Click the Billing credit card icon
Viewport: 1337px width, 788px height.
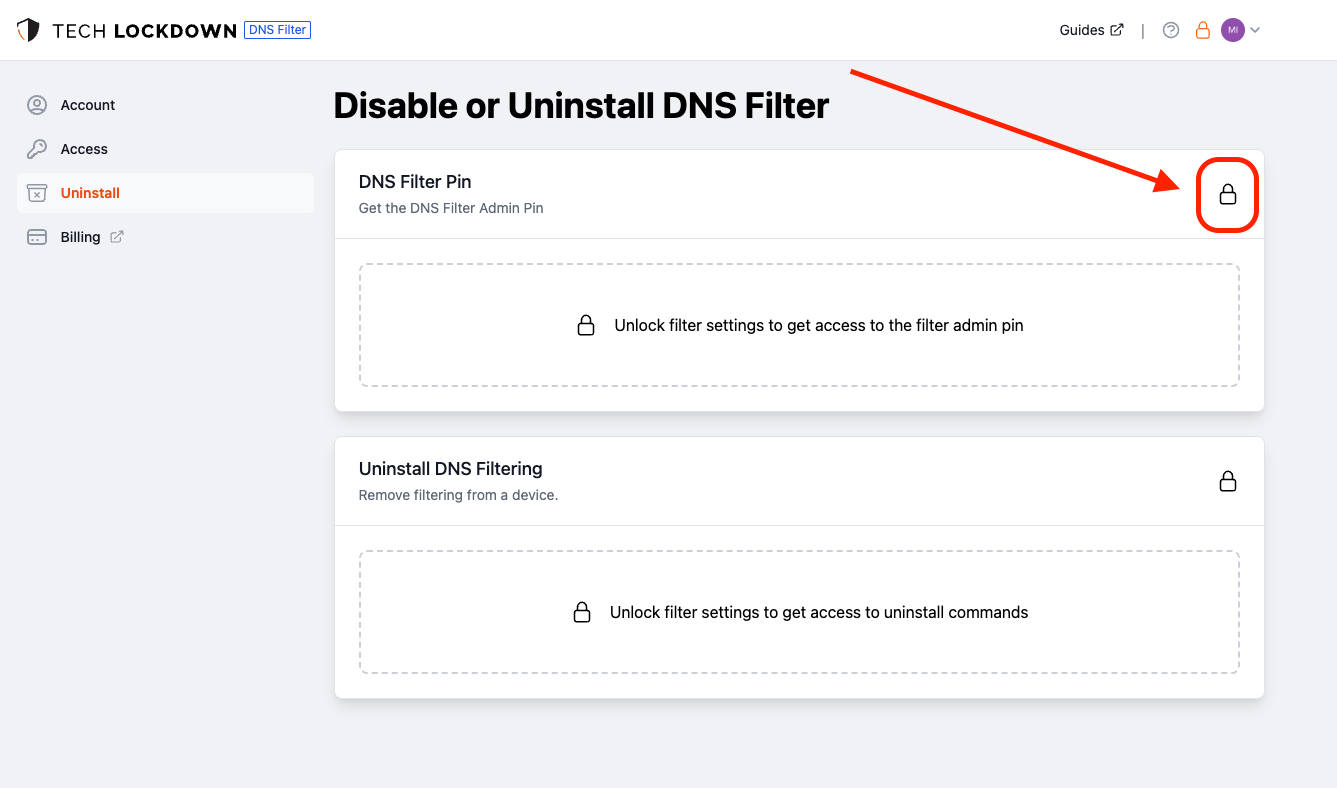coord(37,237)
